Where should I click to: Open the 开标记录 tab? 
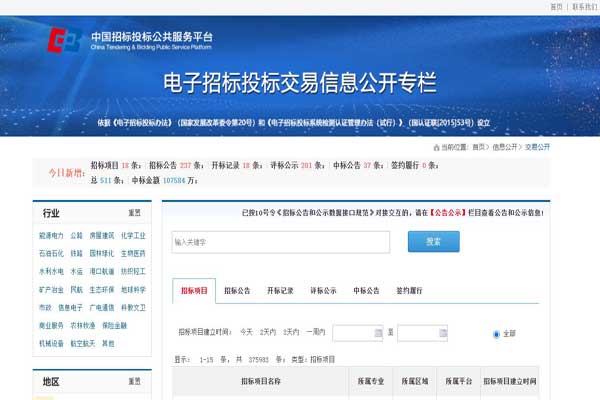tap(280, 291)
